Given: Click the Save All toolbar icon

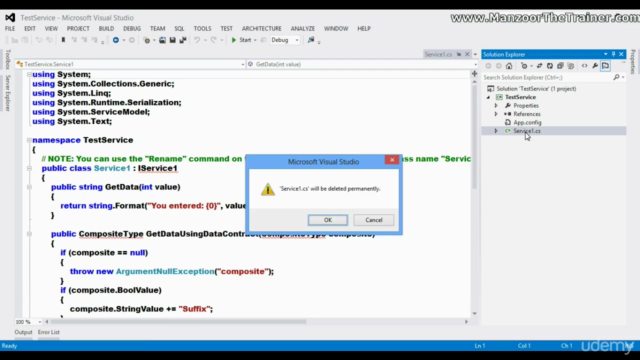Looking at the screenshot, I should coord(183,40).
